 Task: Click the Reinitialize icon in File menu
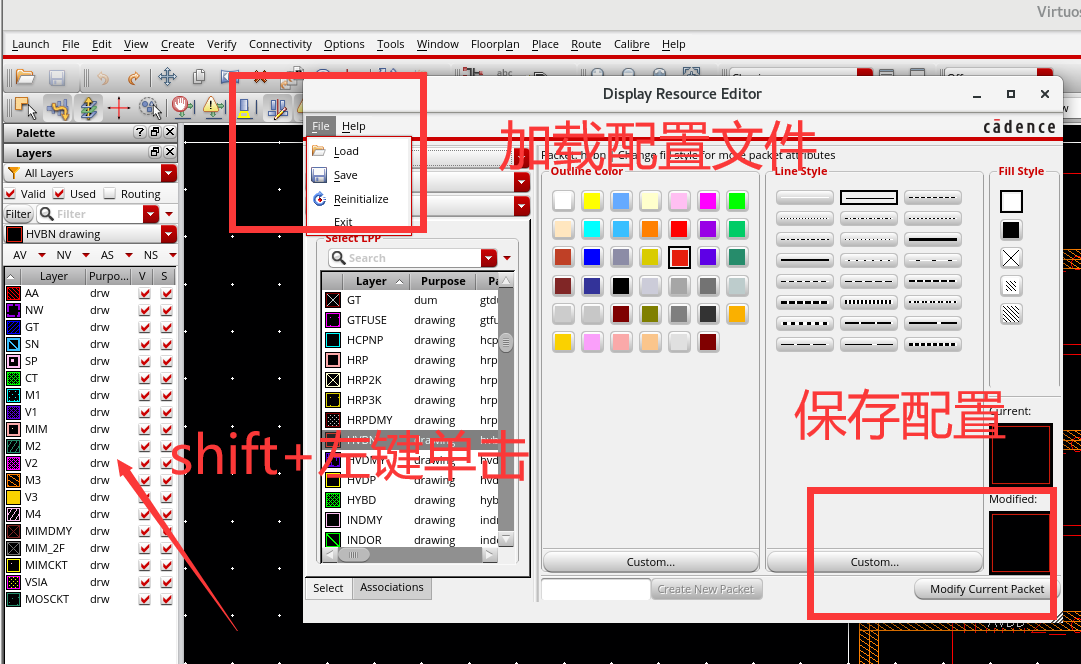pyautogui.click(x=319, y=199)
